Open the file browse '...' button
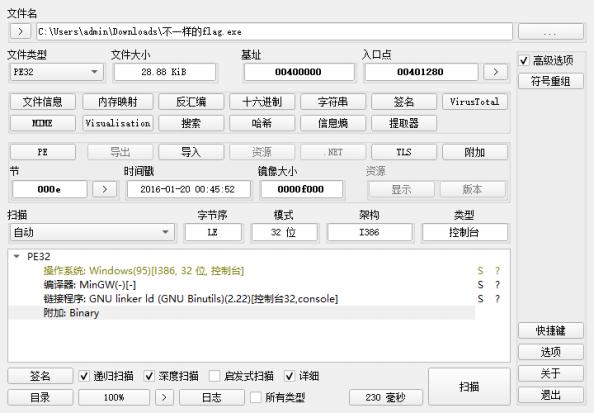Viewport: 594px width, 413px height. pos(550,31)
